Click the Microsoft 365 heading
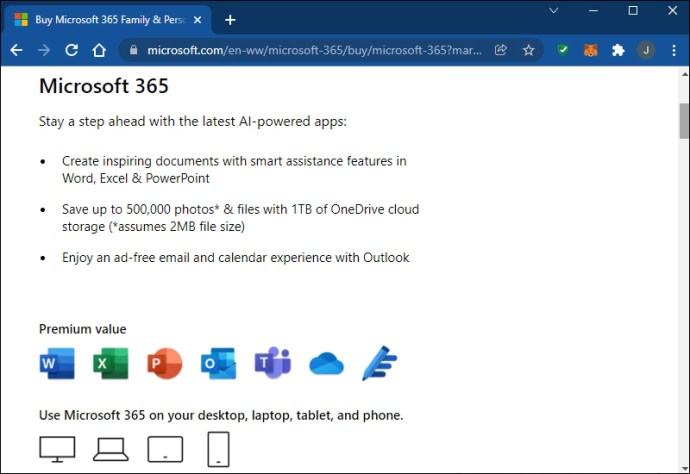690x474 pixels. pos(104,86)
